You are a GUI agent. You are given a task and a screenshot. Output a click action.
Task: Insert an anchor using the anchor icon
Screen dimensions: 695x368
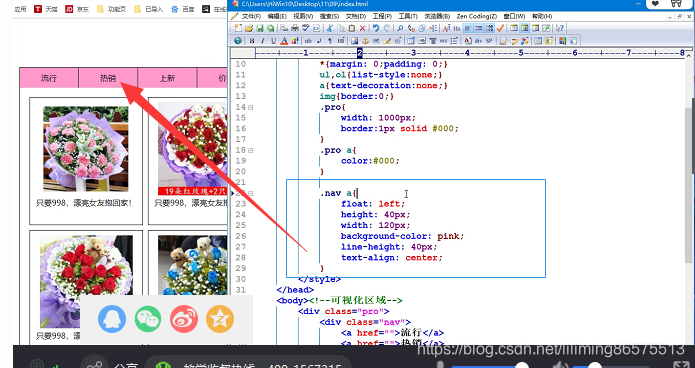pos(365,41)
